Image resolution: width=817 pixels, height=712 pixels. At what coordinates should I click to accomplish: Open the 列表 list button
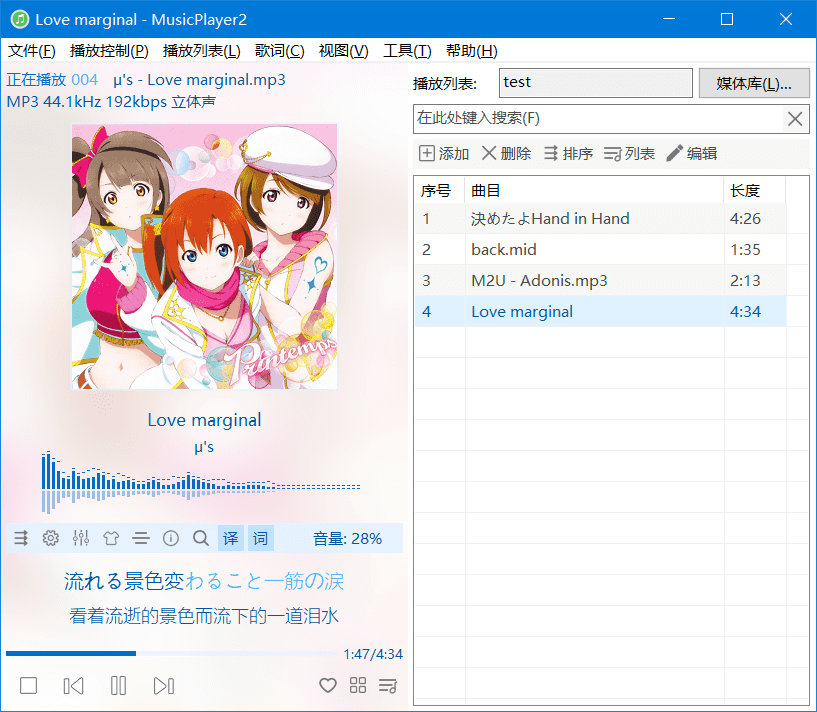pyautogui.click(x=629, y=153)
